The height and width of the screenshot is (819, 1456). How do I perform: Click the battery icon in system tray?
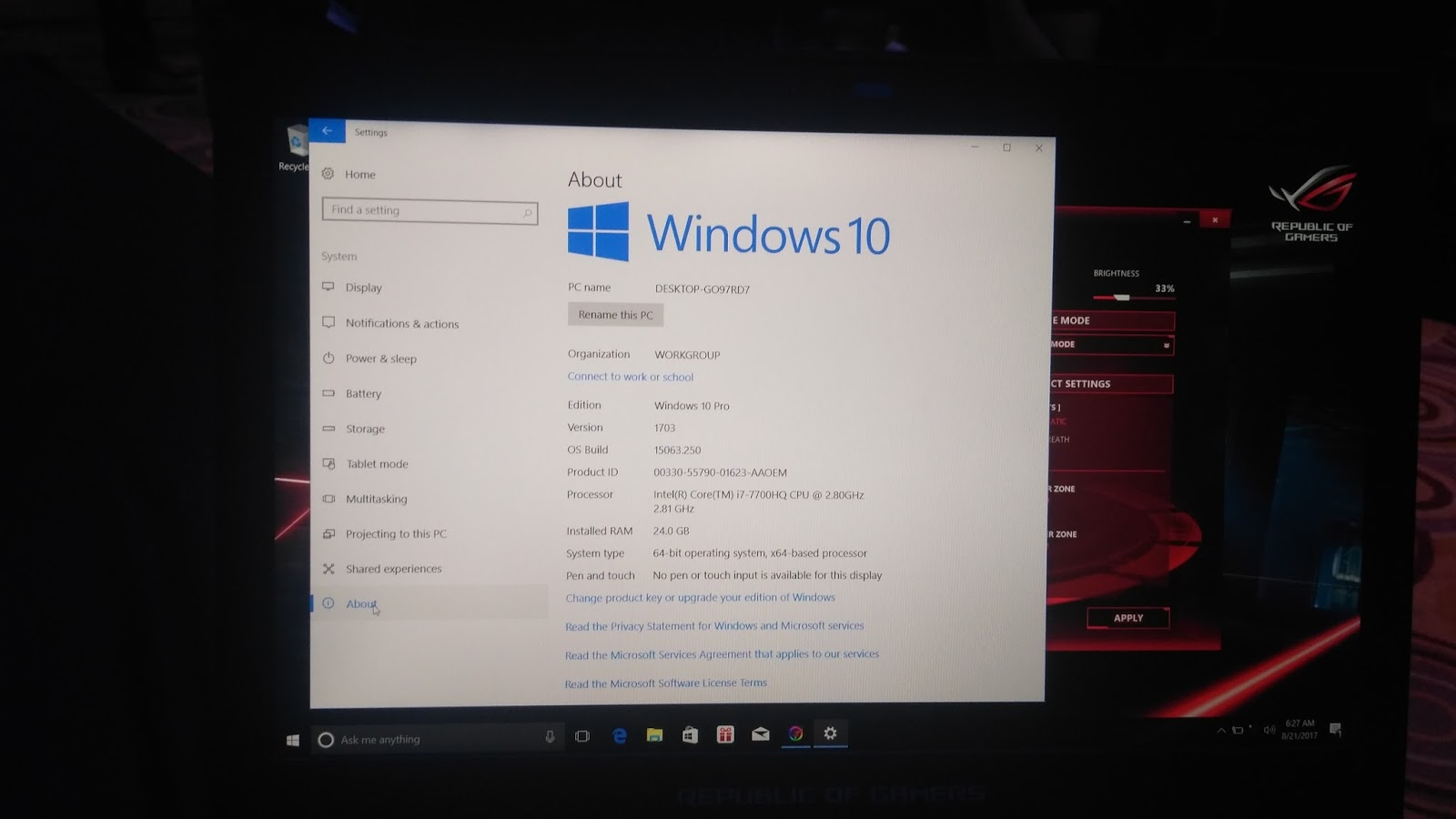tap(1239, 730)
